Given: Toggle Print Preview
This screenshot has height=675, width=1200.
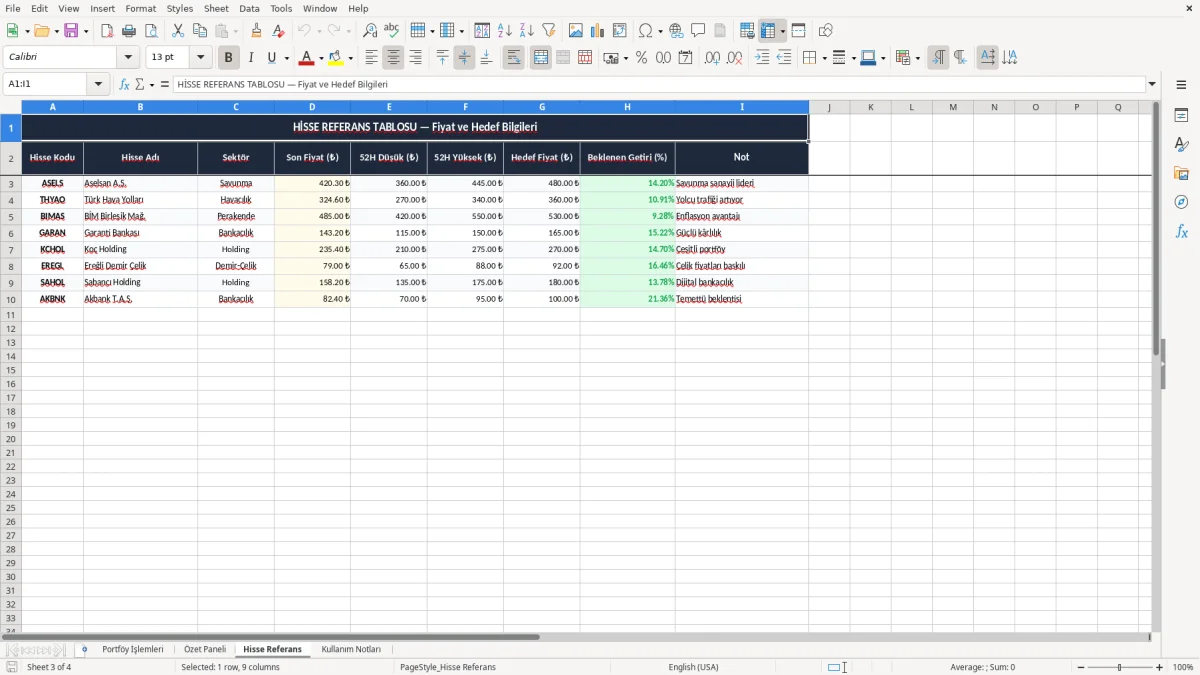Looking at the screenshot, I should pos(151,31).
